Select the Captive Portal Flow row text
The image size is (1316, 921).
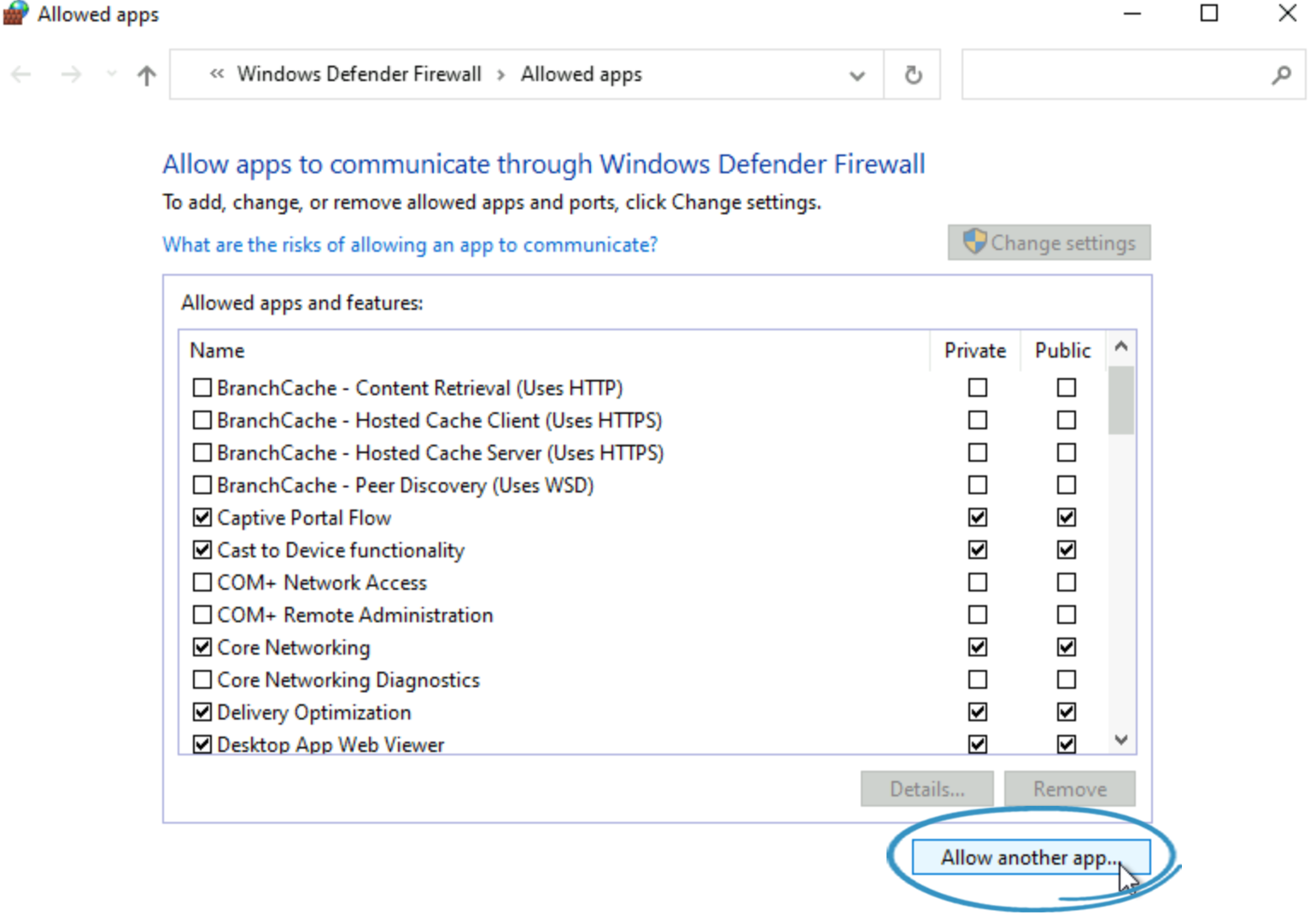click(304, 518)
